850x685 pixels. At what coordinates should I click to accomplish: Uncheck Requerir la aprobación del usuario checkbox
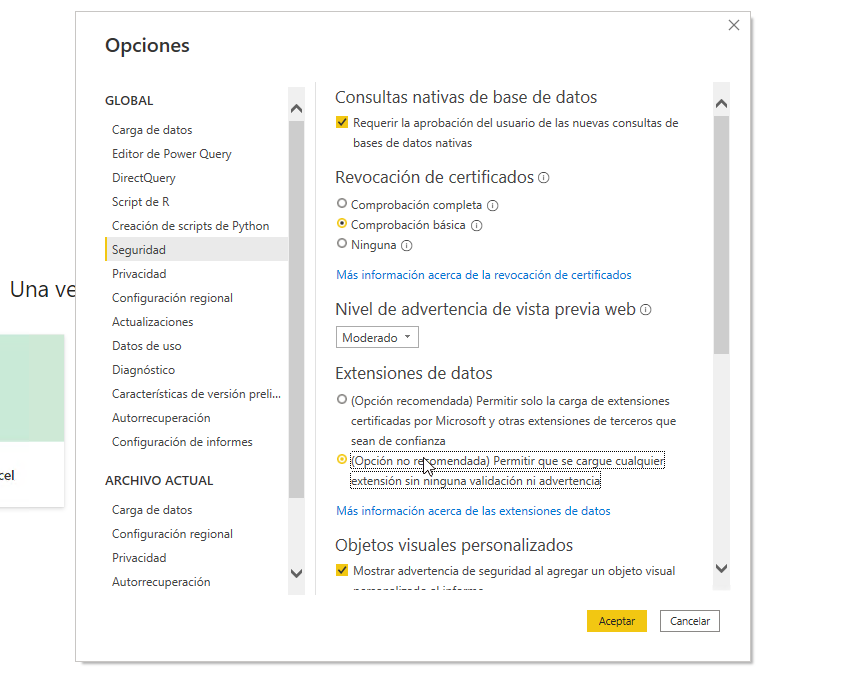point(342,123)
